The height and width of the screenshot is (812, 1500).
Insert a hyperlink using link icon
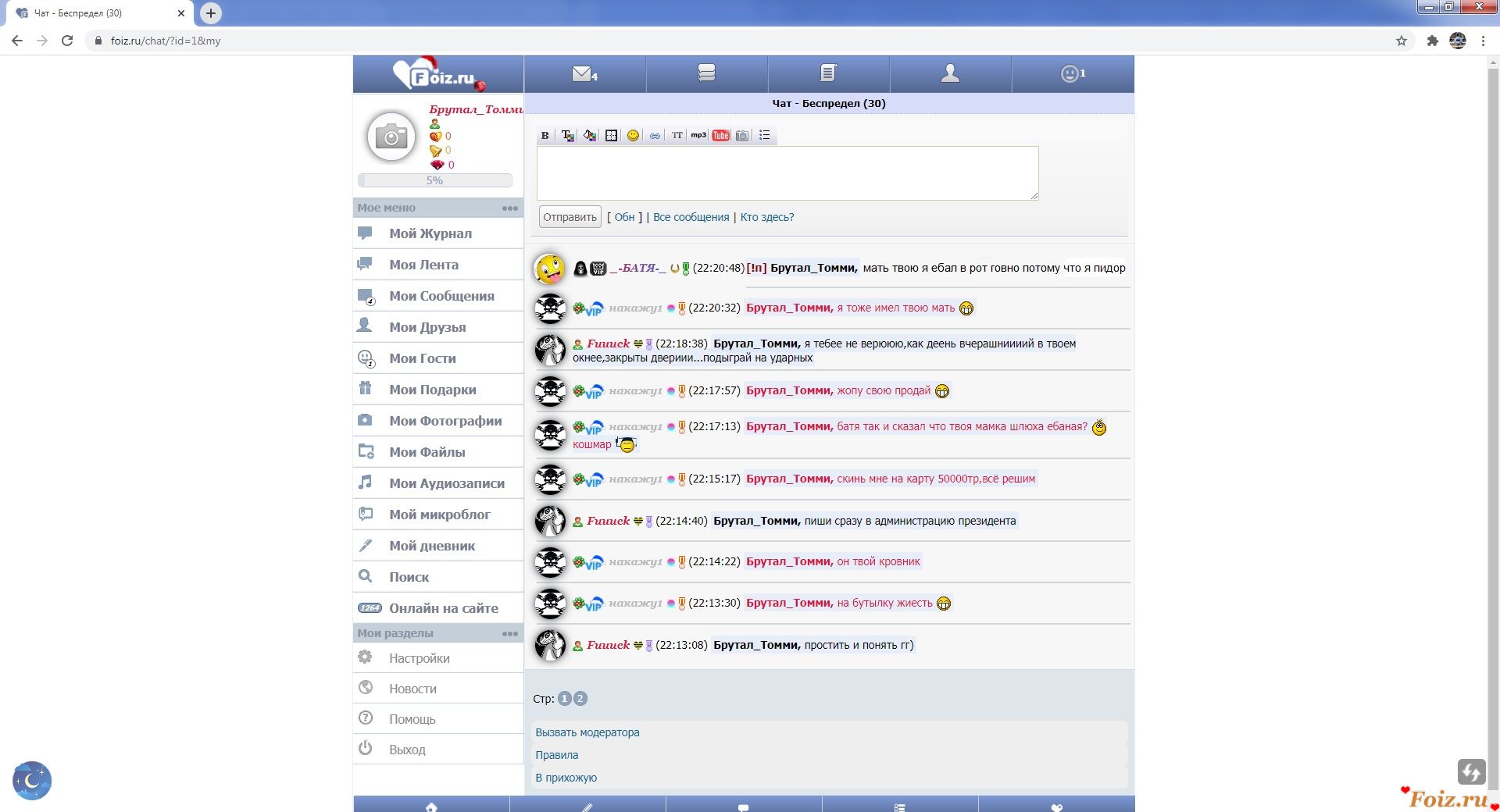pos(655,135)
